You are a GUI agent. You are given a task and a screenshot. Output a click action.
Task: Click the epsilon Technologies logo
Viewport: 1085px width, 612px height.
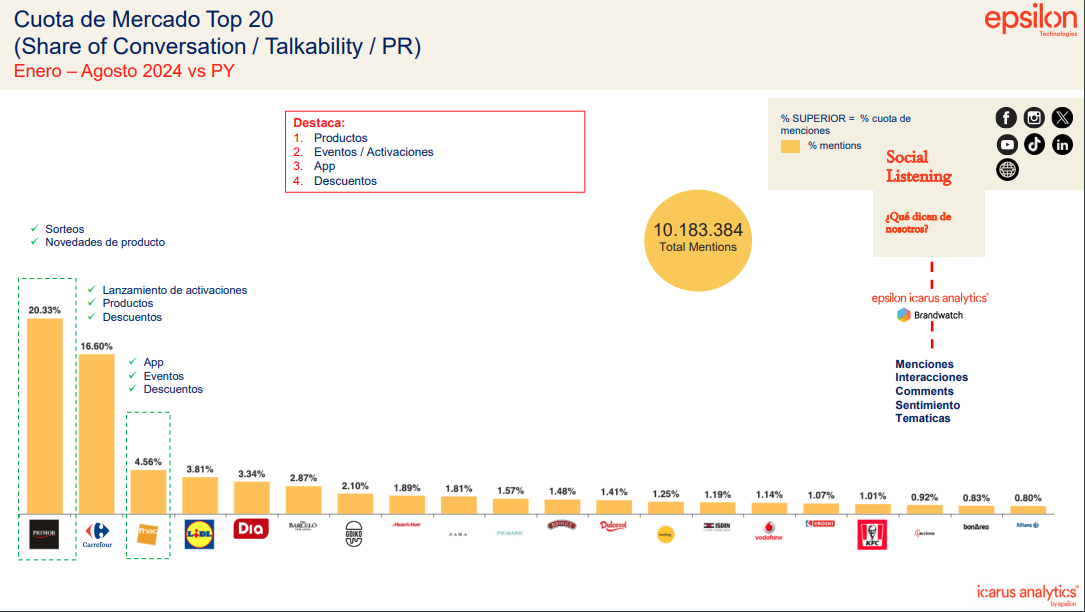click(x=1031, y=20)
